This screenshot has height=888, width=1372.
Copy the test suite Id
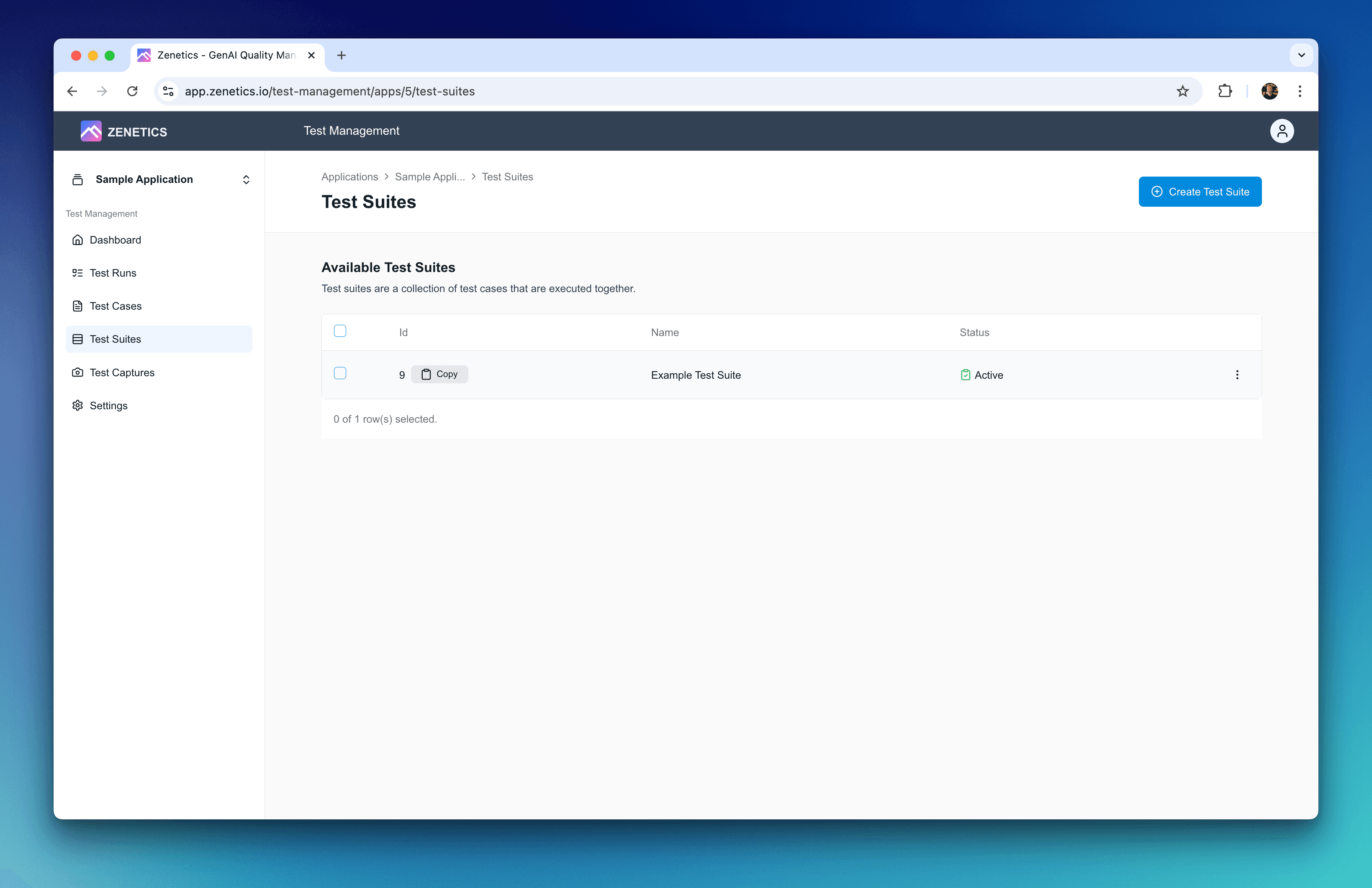[x=439, y=374]
